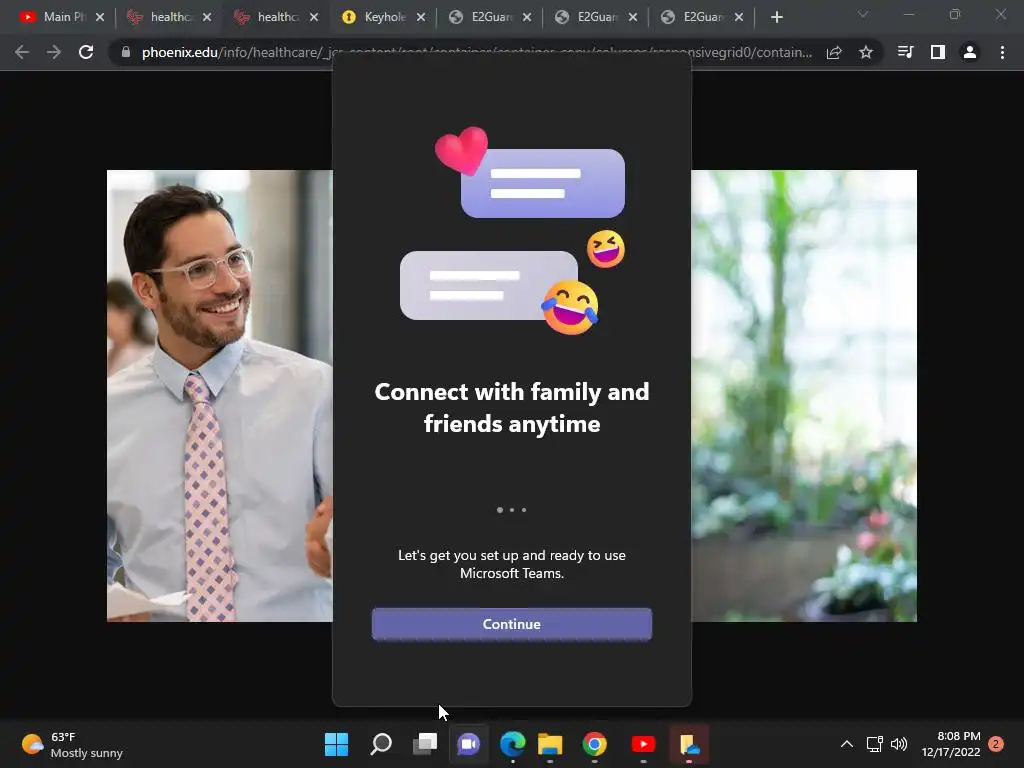Reload the phoenix.edu page
The height and width of the screenshot is (768, 1024).
tap(86, 52)
